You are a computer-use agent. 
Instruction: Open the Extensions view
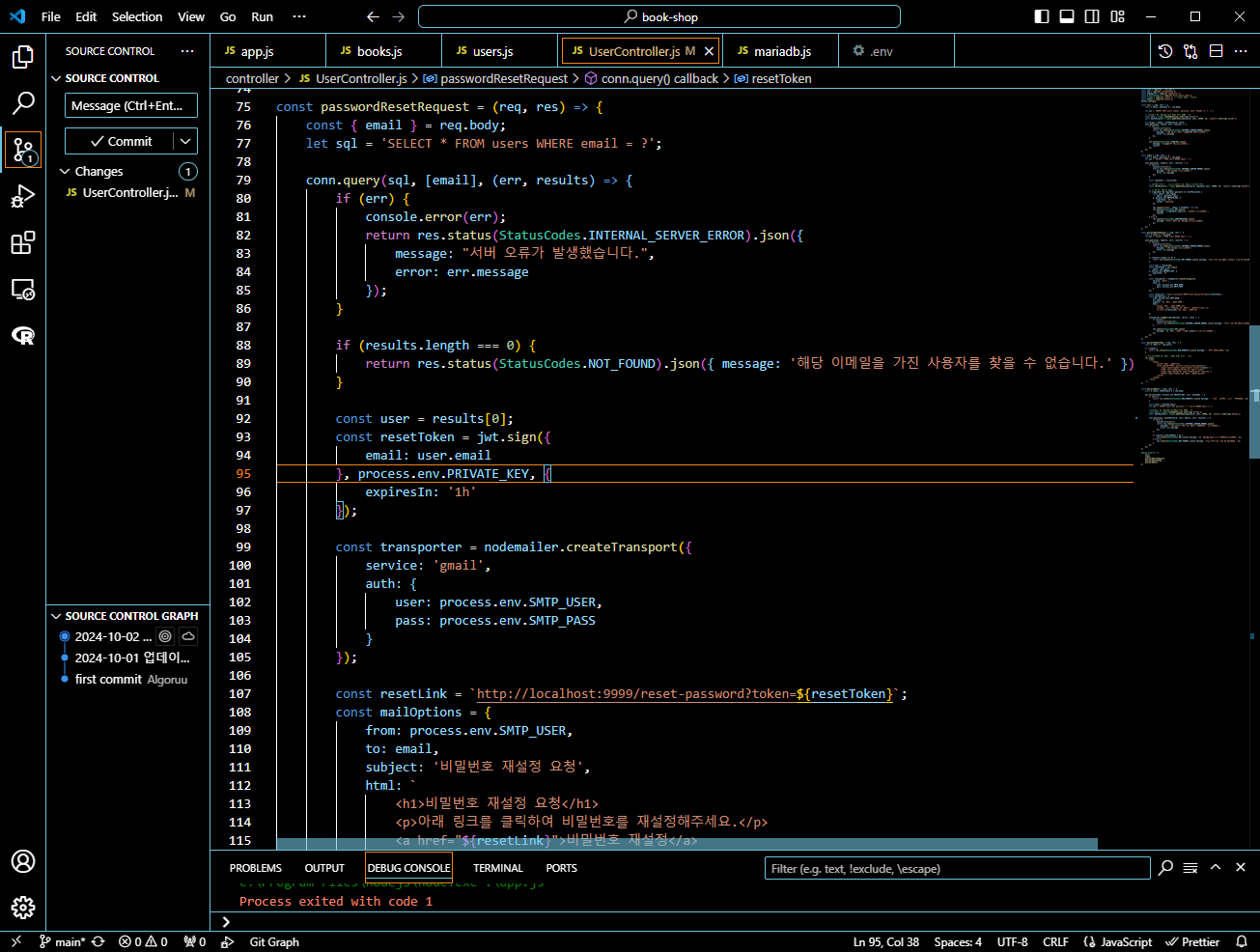click(23, 243)
